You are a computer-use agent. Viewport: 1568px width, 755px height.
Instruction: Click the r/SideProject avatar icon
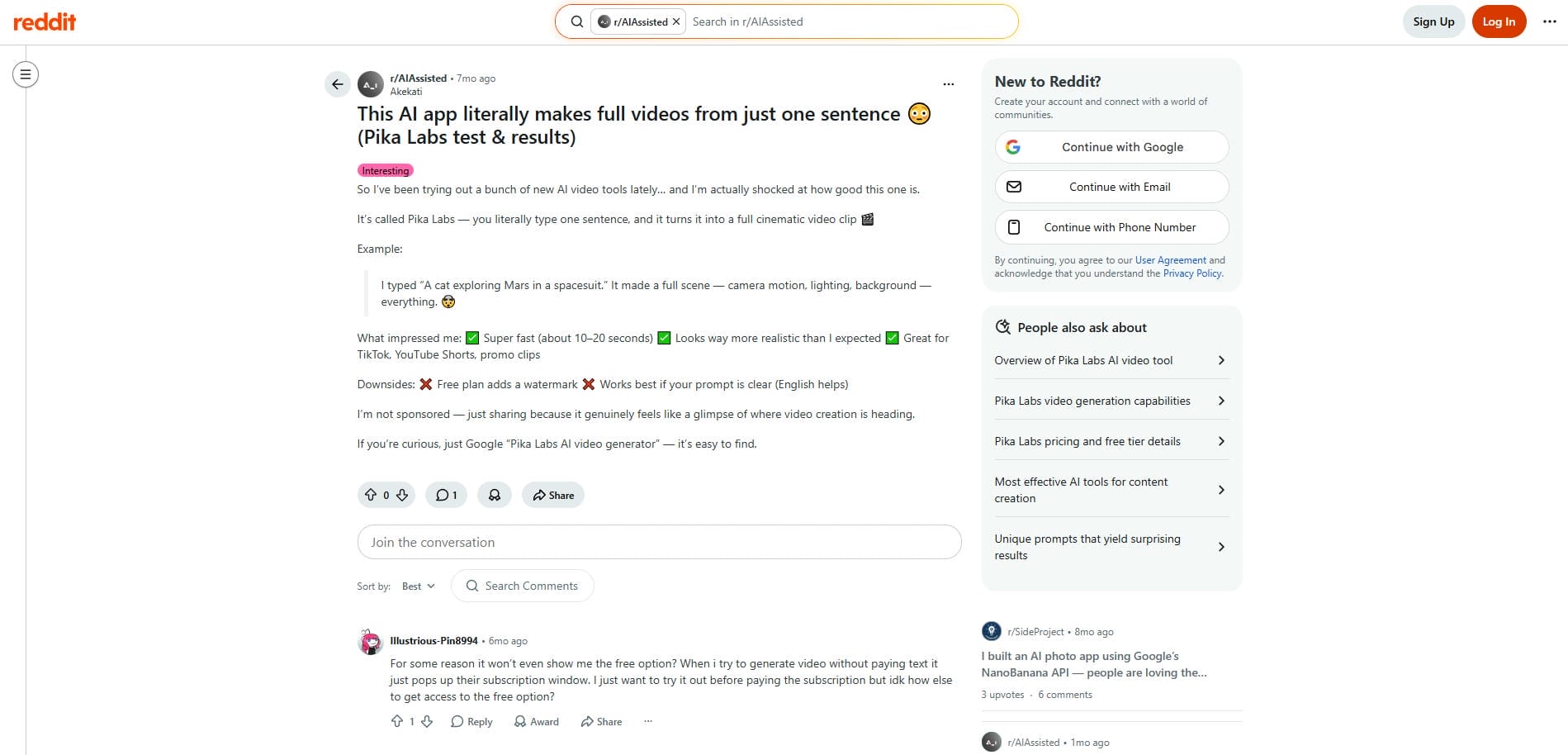click(x=992, y=631)
